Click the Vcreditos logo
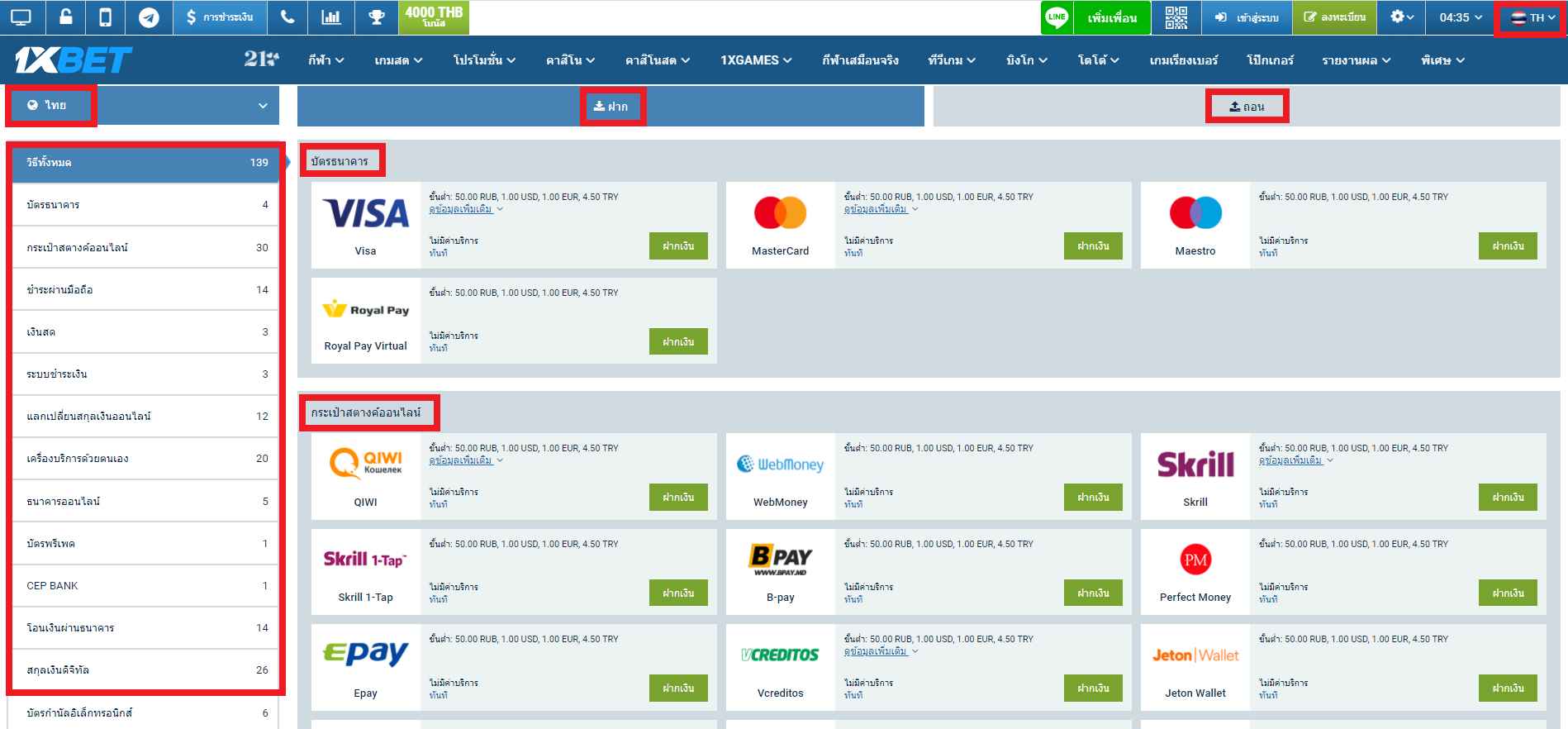This screenshot has width=1568, height=729. pos(780,655)
